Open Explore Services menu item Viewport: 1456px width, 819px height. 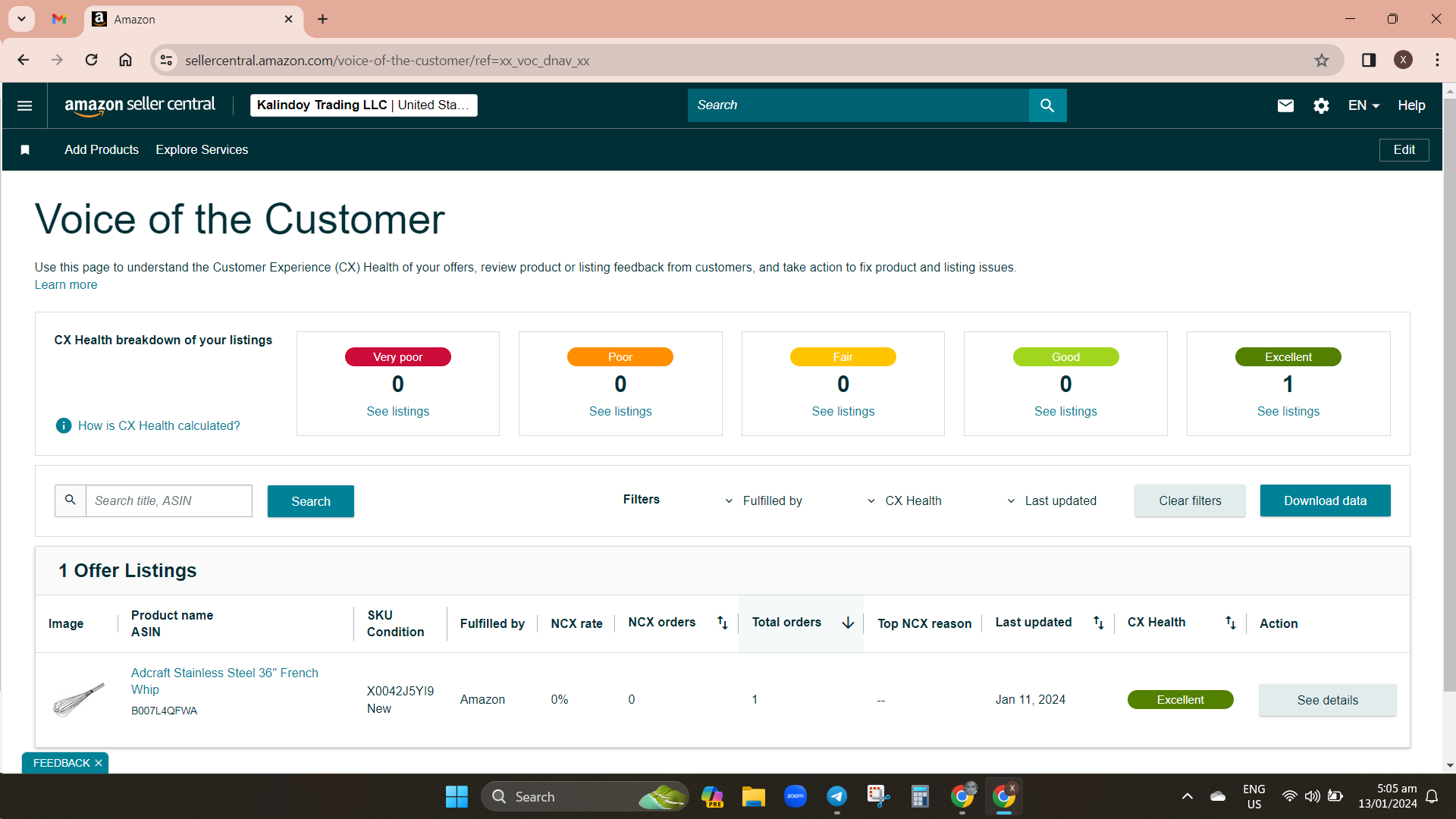coord(202,150)
